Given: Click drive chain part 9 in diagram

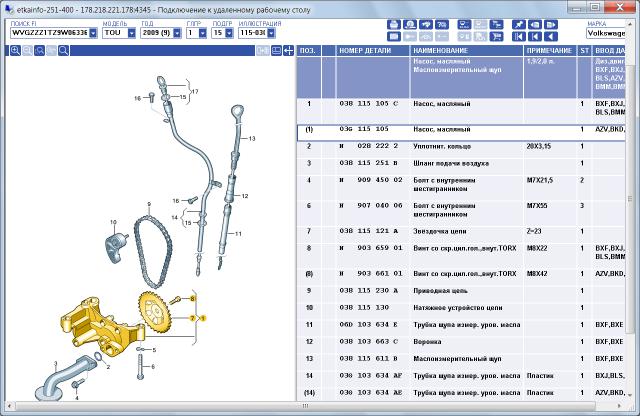Looking at the screenshot, I should (153, 251).
